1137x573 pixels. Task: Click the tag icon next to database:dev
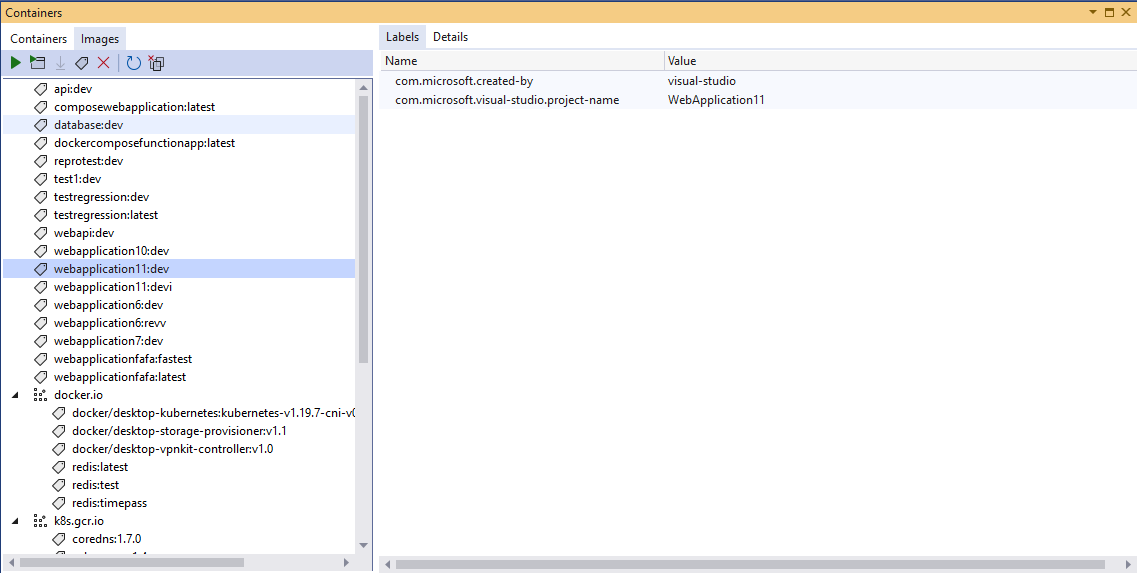click(x=41, y=125)
